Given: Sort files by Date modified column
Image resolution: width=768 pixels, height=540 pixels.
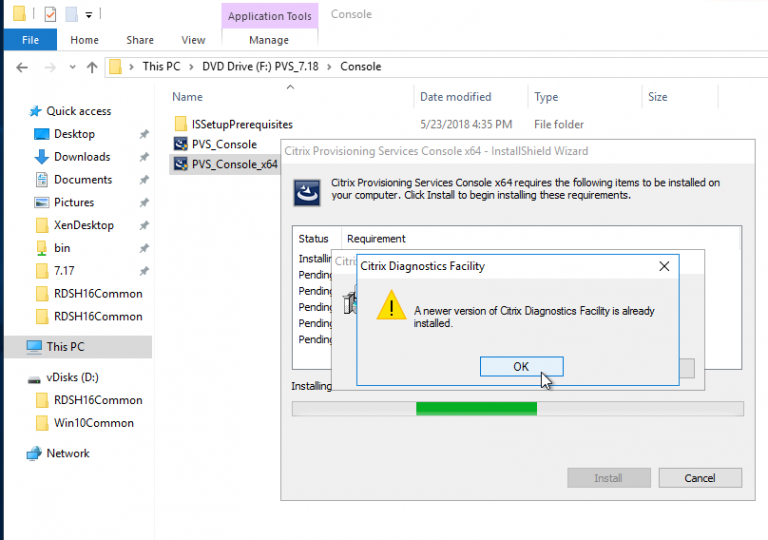Looking at the screenshot, I should click(455, 97).
